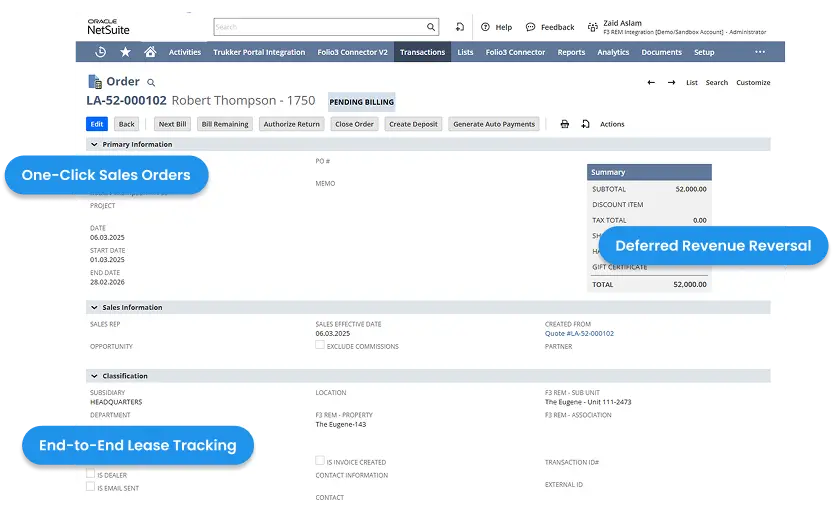This screenshot has width=833, height=517.
Task: Click the Search link at top right
Action: 717,82
